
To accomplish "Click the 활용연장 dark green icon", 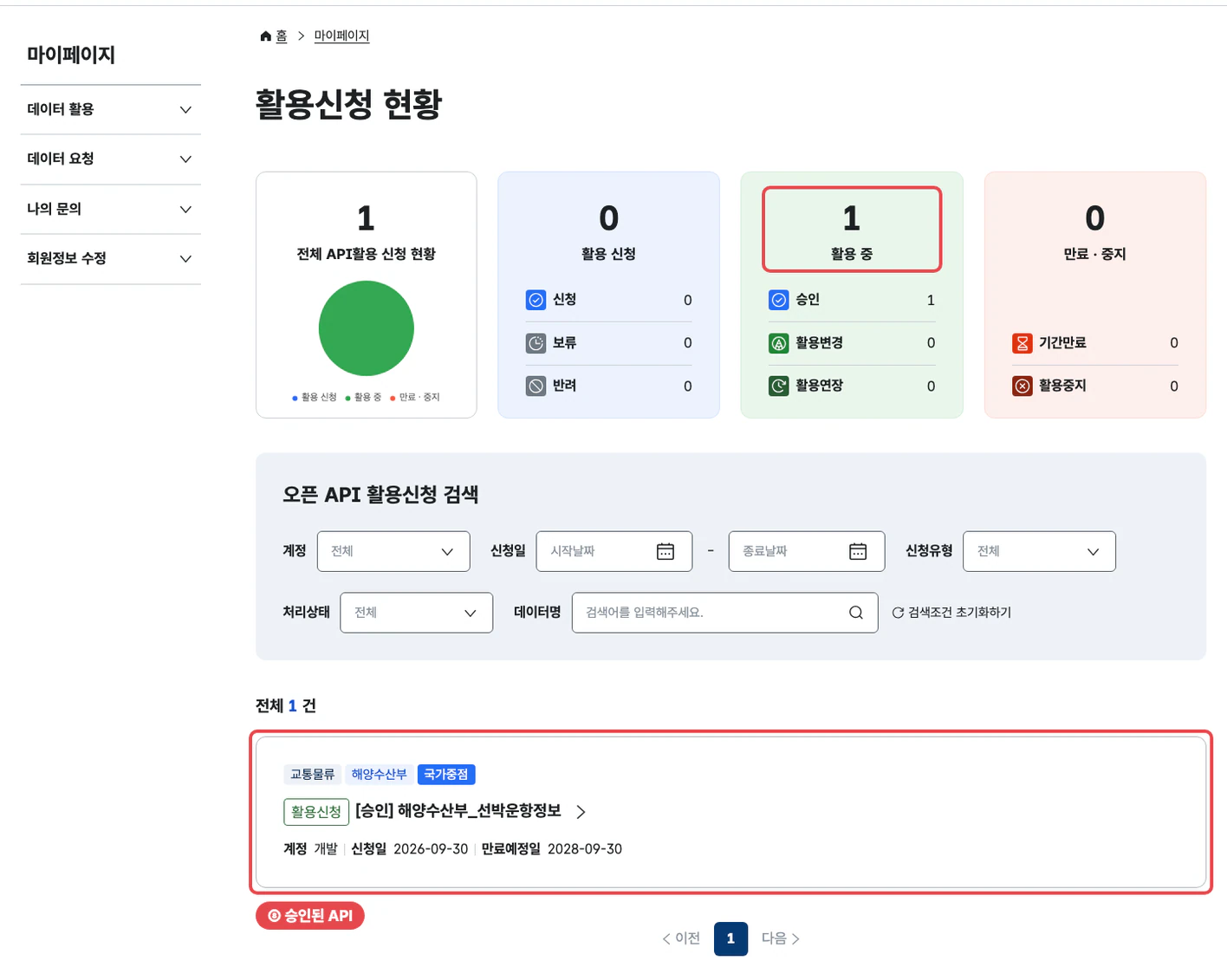I will [779, 386].
